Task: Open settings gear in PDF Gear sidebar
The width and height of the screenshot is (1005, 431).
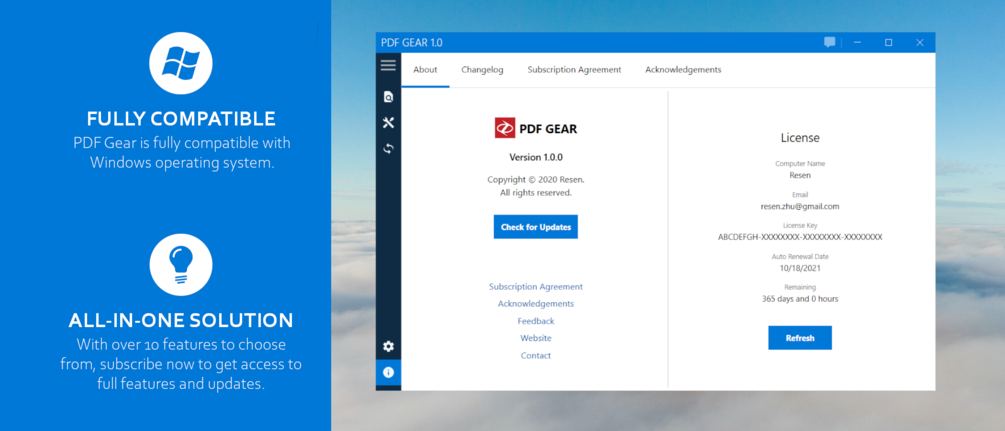Action: coord(388,346)
